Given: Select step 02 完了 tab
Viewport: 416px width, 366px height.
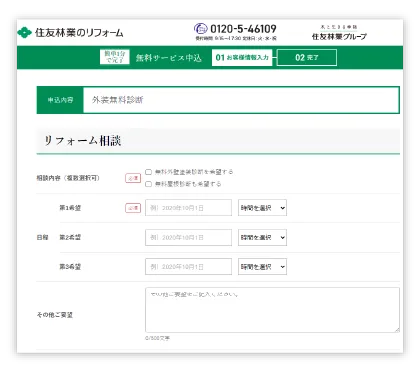Looking at the screenshot, I should coord(307,58).
